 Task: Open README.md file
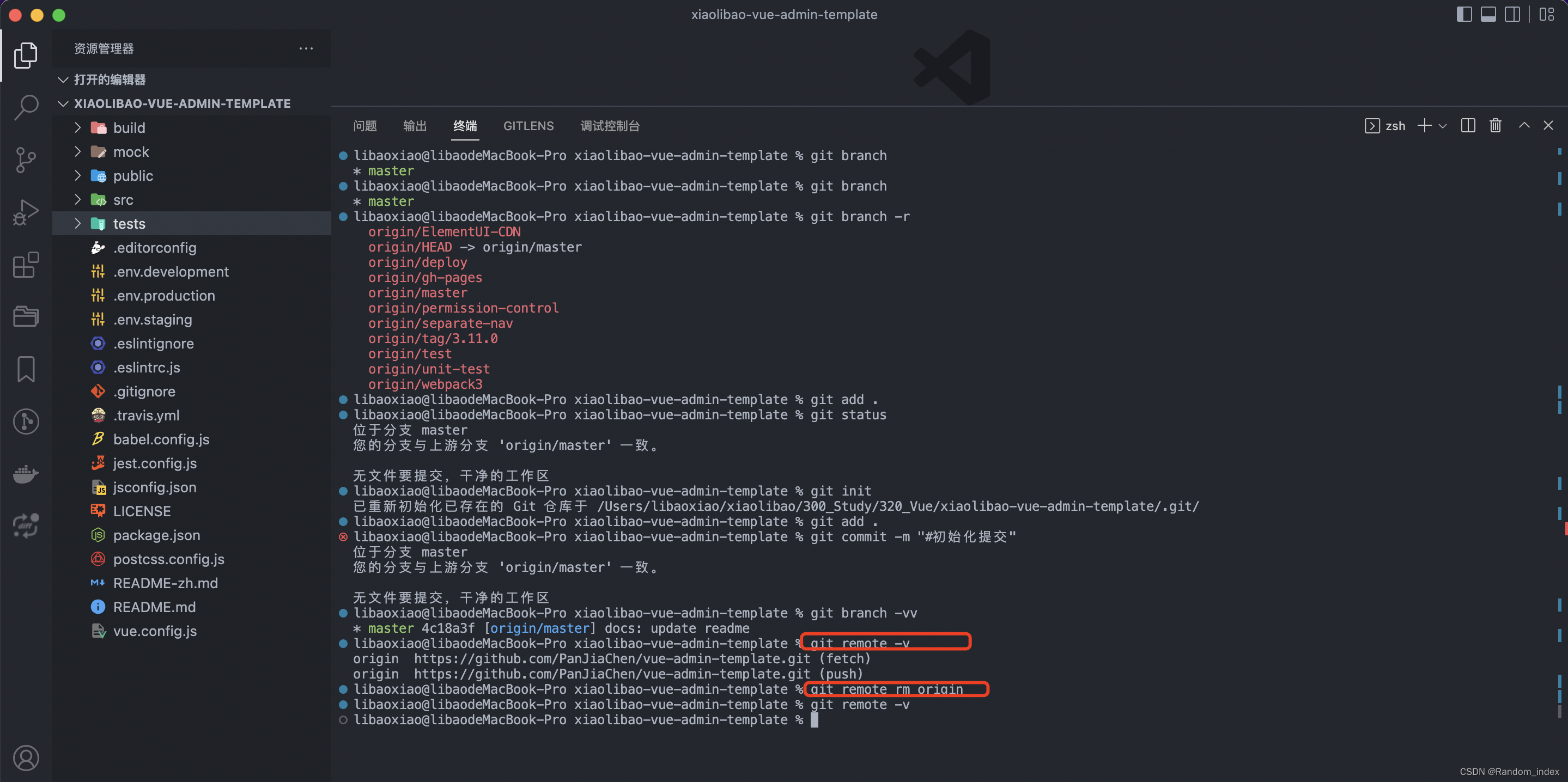tap(192, 607)
